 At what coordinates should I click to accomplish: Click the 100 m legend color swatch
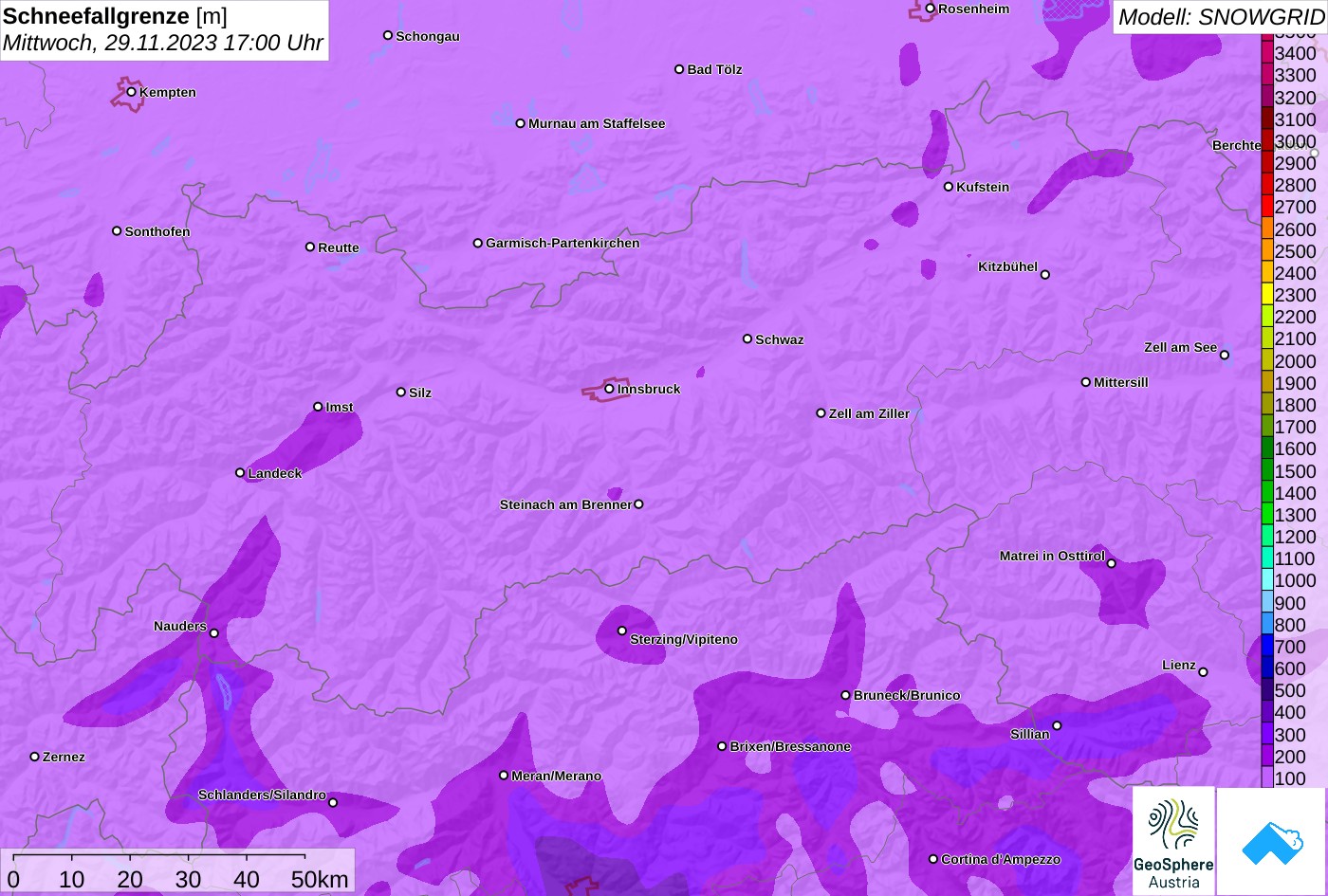[1267, 777]
